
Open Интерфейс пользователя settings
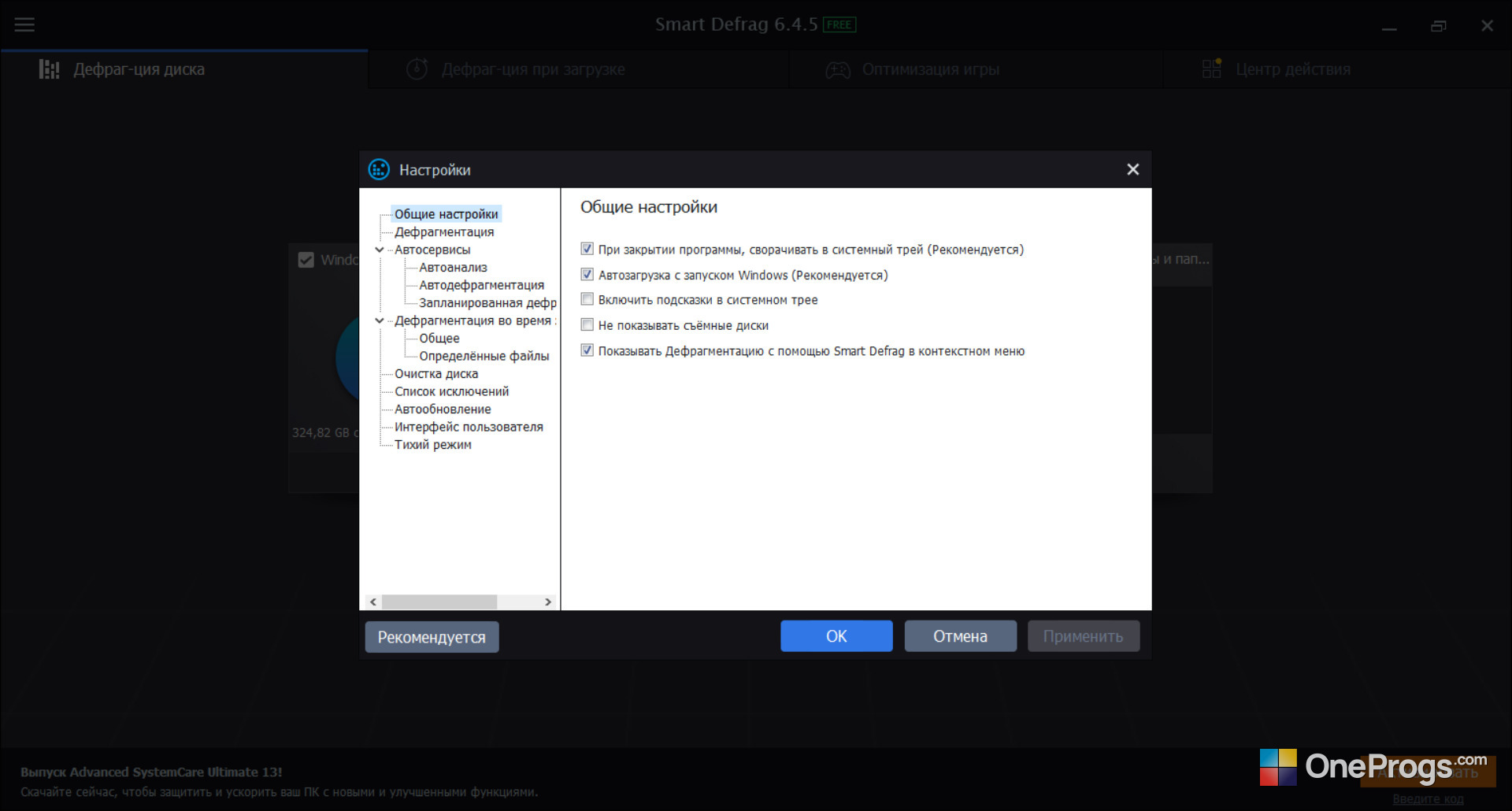(x=469, y=427)
